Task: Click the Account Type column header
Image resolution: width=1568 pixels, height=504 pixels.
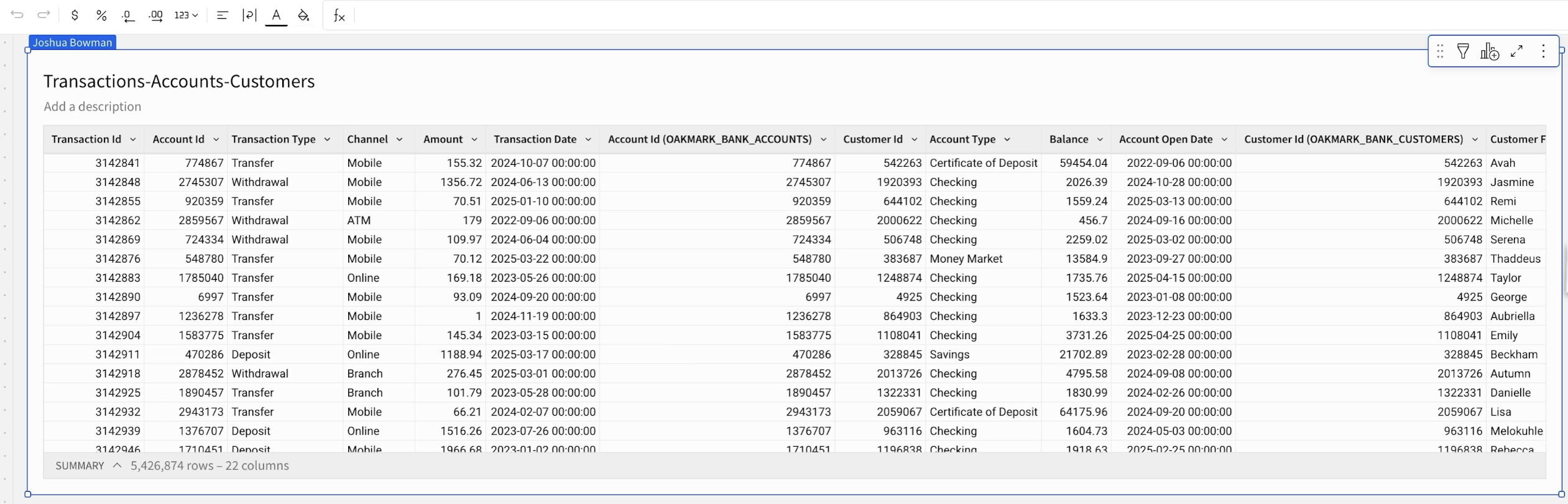Action: 962,139
